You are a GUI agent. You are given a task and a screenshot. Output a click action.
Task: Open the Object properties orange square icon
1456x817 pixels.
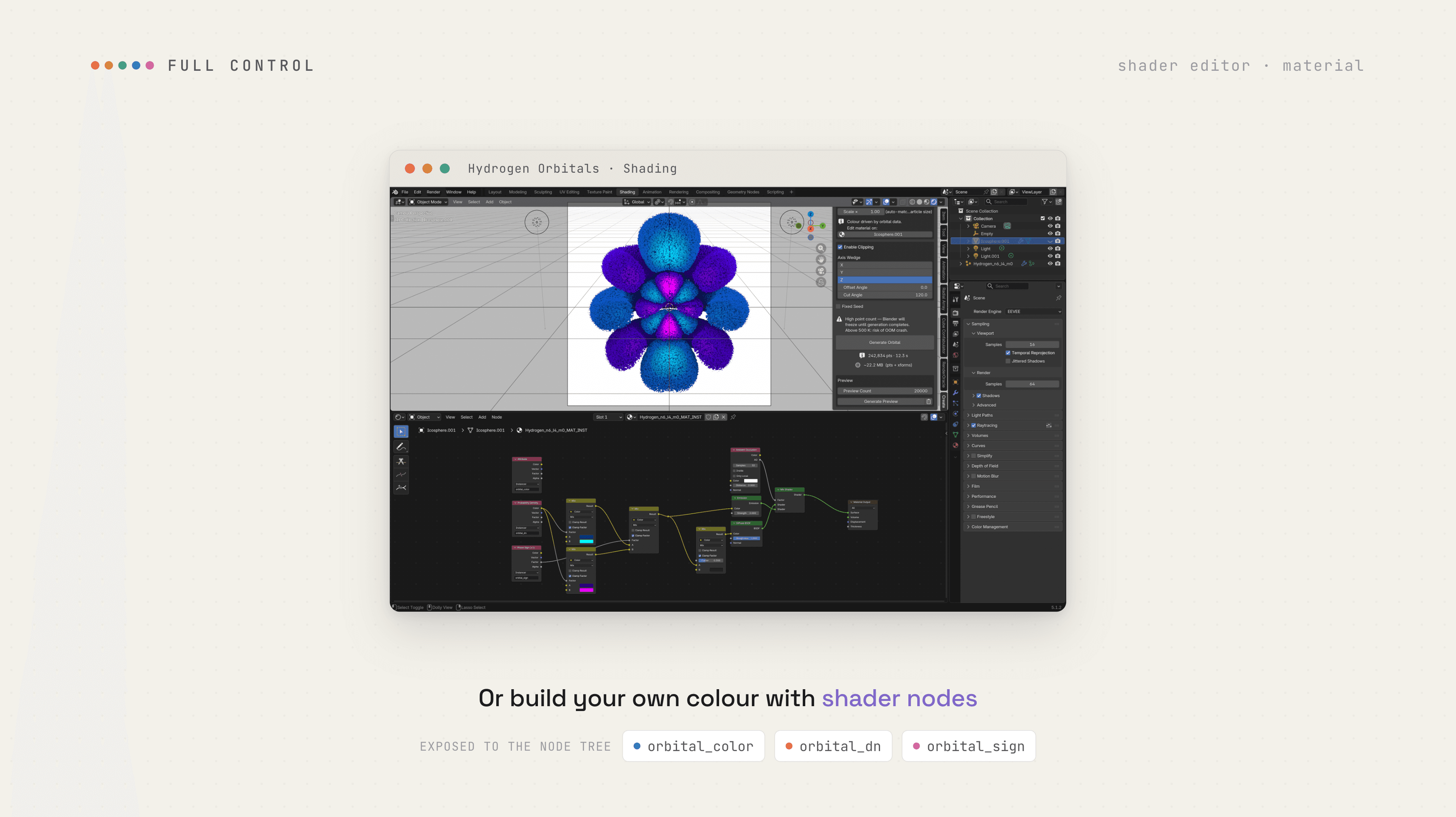tap(955, 382)
